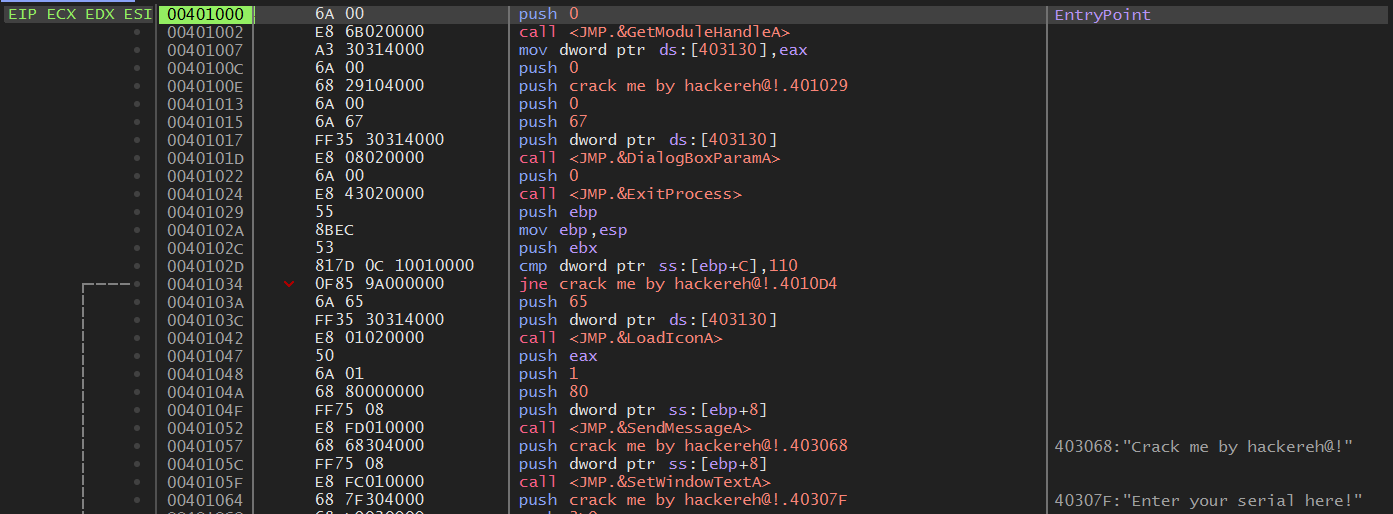Click comment "Enter your serial here!"

click(1208, 500)
